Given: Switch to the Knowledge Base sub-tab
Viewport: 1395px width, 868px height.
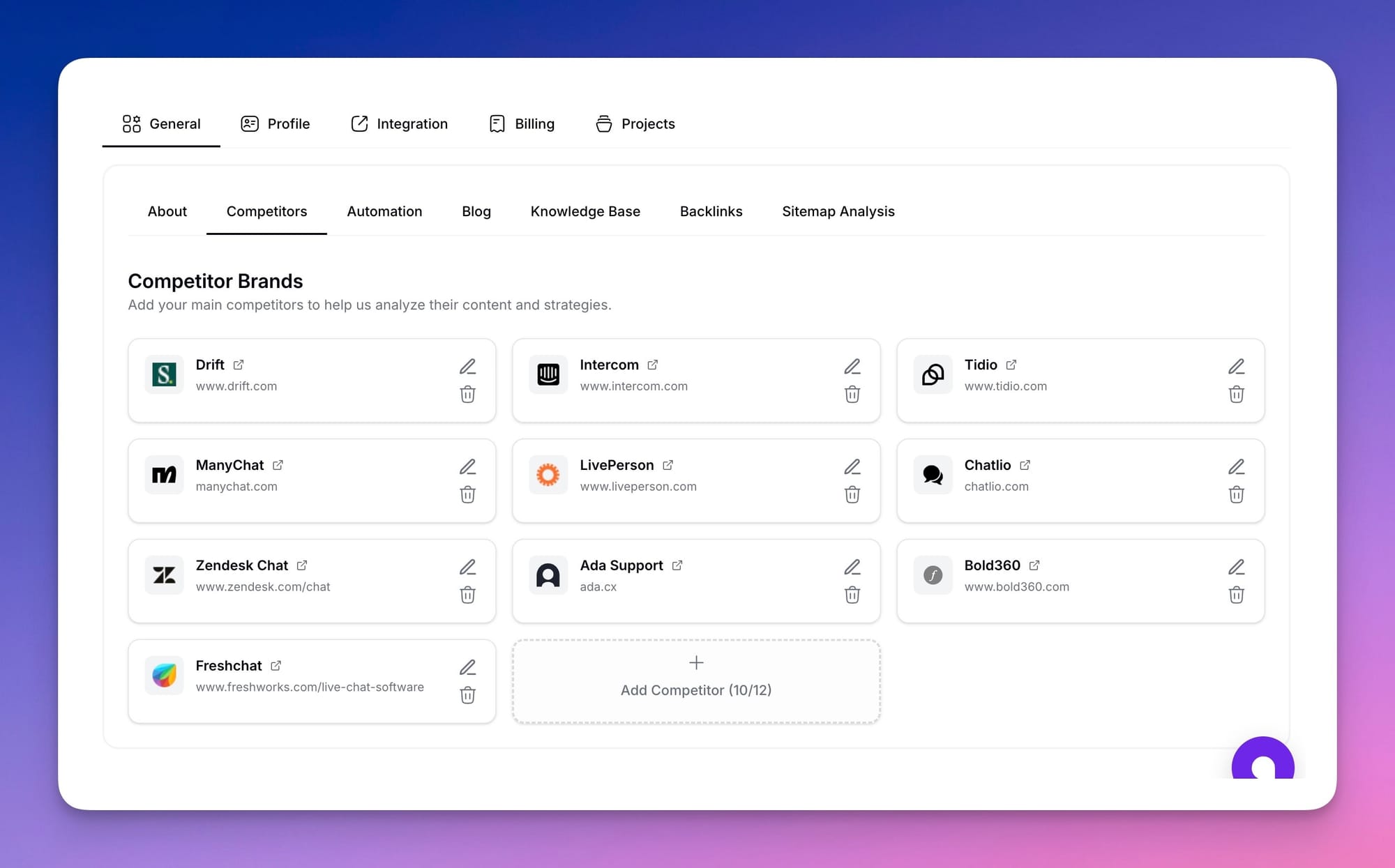Looking at the screenshot, I should coord(585,211).
